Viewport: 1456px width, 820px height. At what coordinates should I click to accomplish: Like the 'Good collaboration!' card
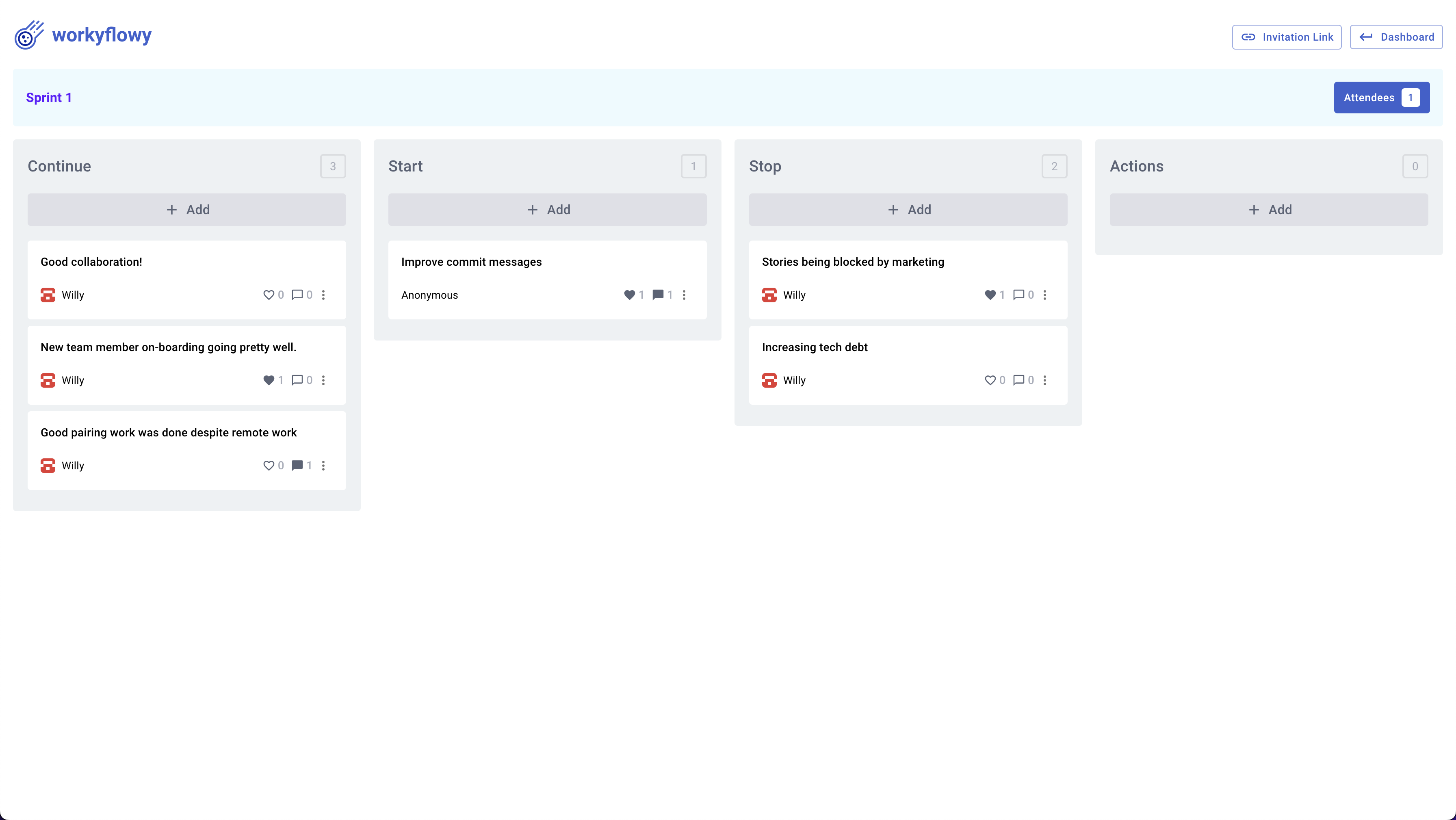coord(269,295)
